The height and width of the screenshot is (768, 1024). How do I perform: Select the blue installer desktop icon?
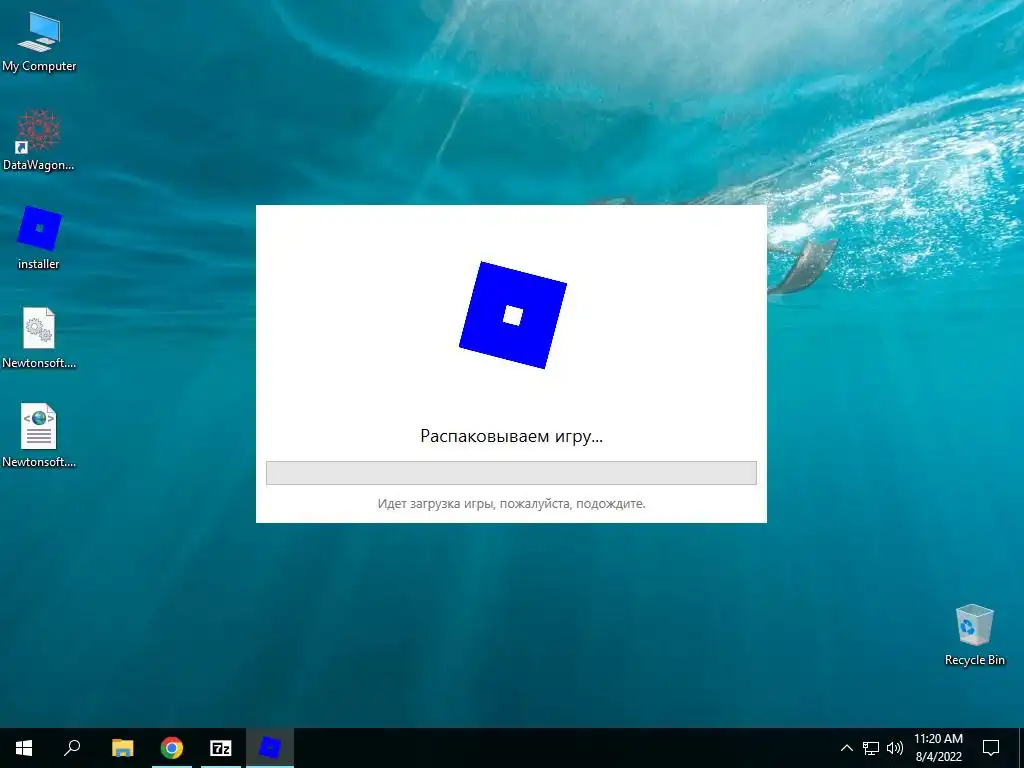[x=39, y=239]
